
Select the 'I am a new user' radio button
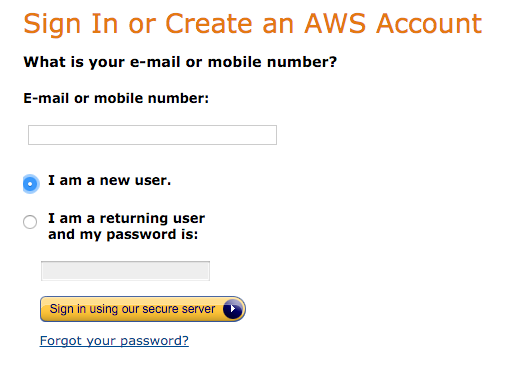click(30, 184)
